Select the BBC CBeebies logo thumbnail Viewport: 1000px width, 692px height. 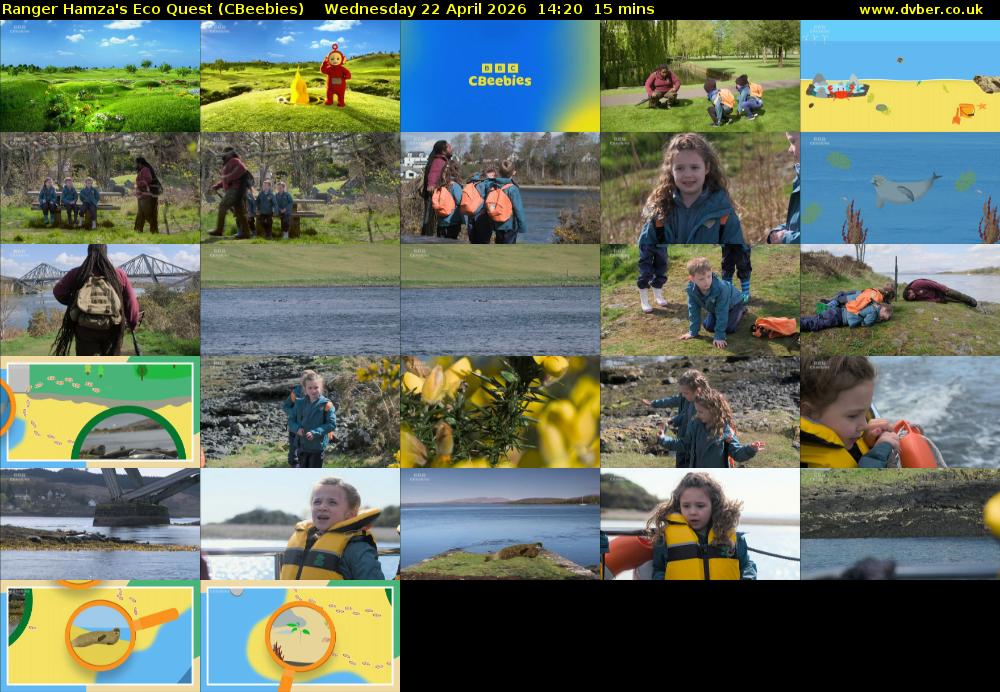[x=500, y=76]
